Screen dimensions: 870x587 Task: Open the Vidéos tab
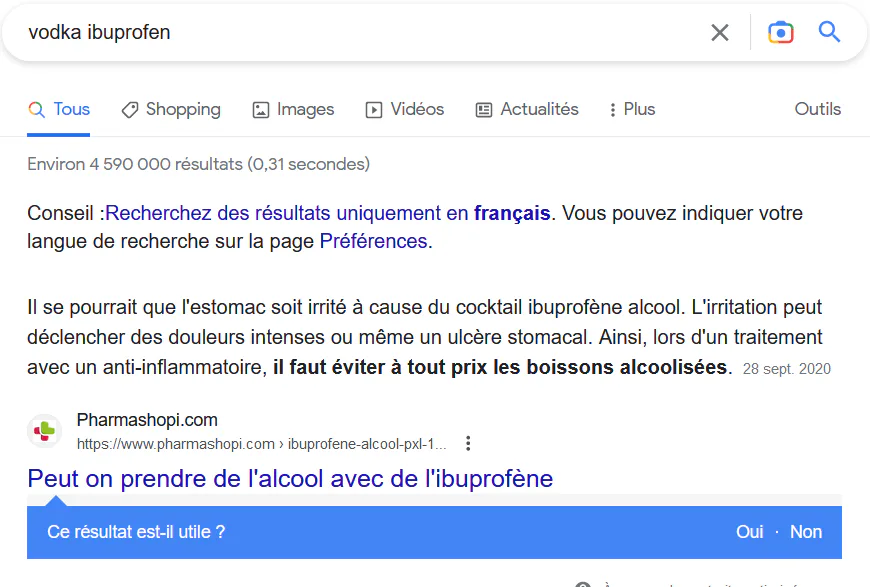point(405,109)
